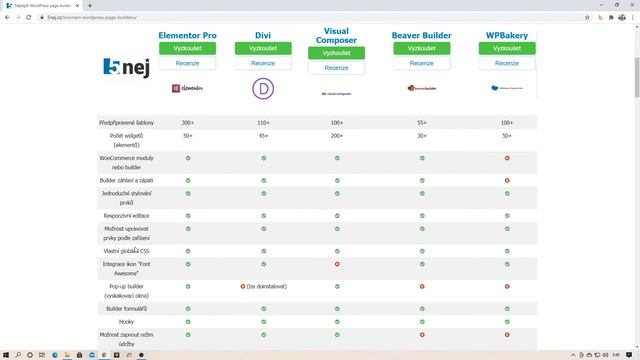Click green Hooky check for Elementor Pro
Image resolution: width=640 pixels, height=360 pixels.
coord(188,322)
